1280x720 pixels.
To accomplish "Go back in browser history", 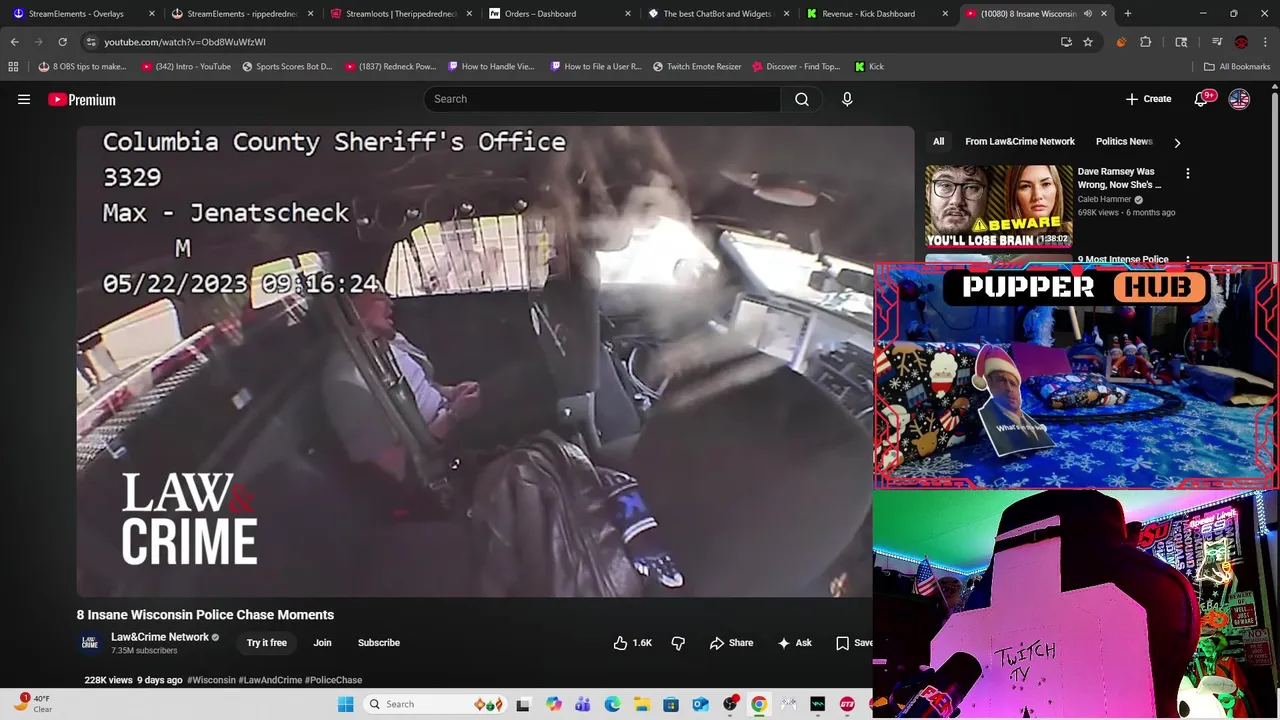I will (x=15, y=42).
